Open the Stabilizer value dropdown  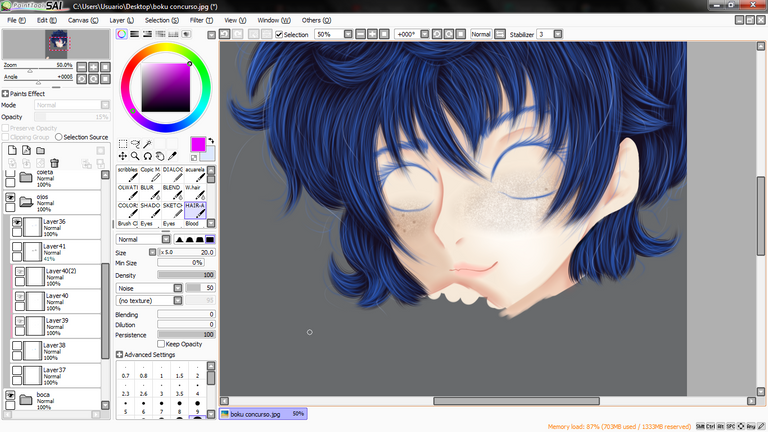click(548, 34)
